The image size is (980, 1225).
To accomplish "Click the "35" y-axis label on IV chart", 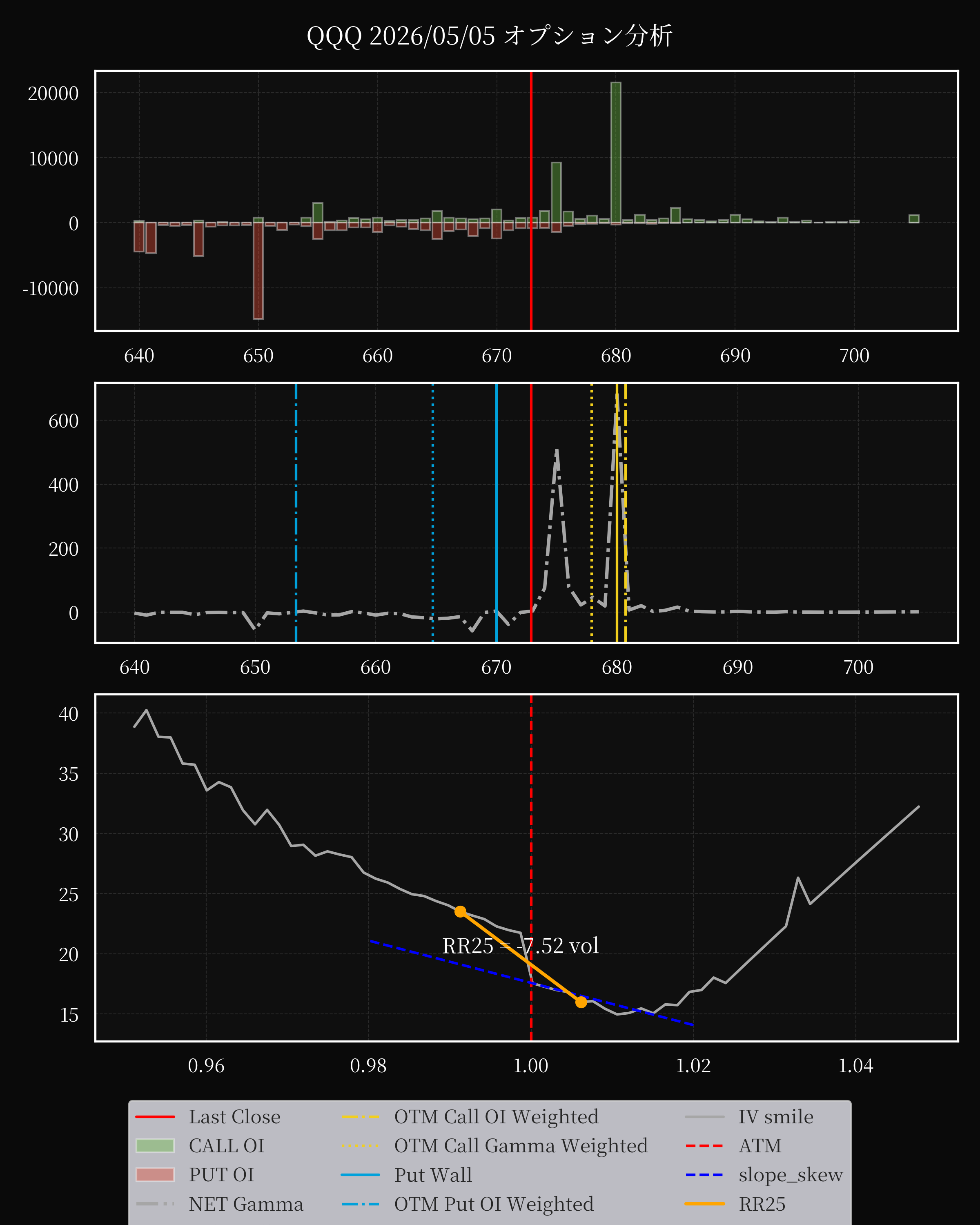I will click(x=69, y=775).
